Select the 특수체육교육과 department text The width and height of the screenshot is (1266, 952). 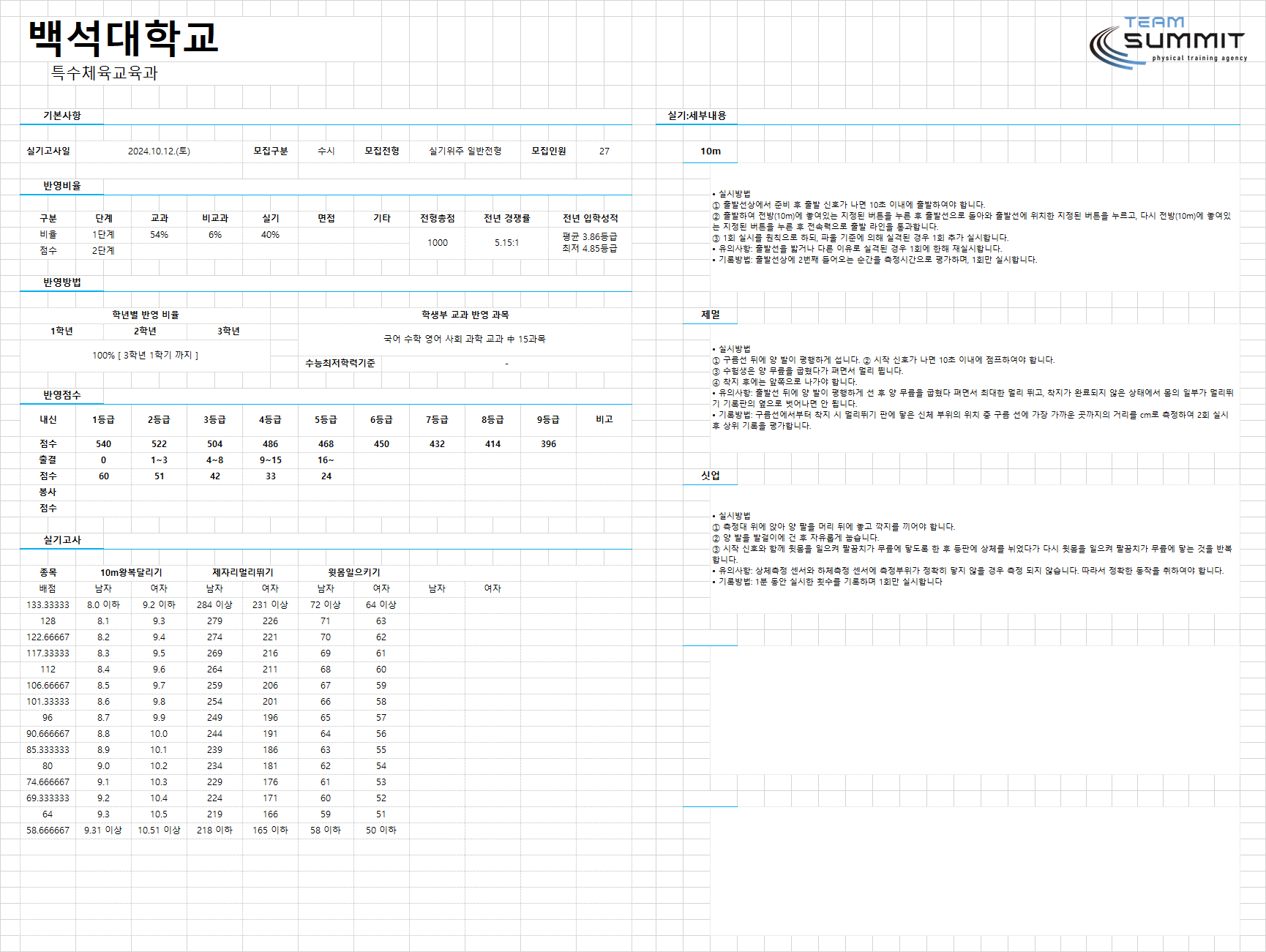[104, 73]
